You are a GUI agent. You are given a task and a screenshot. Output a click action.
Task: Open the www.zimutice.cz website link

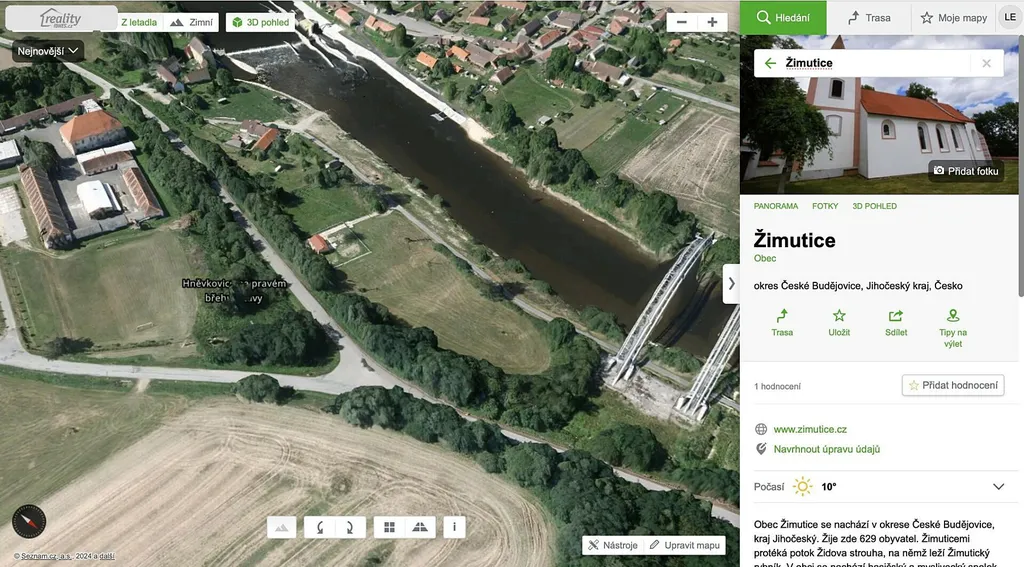coord(810,429)
